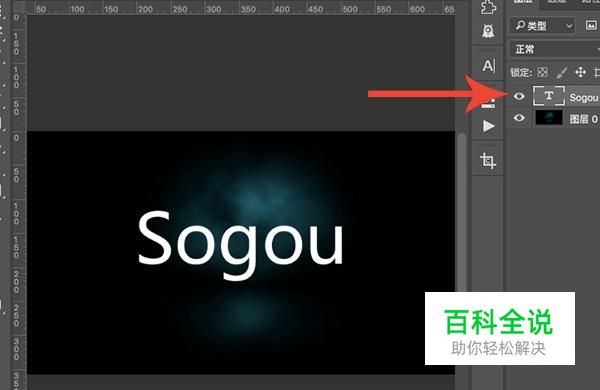Open the Actions panel play icon
The width and height of the screenshot is (600, 390).
coord(488,126)
